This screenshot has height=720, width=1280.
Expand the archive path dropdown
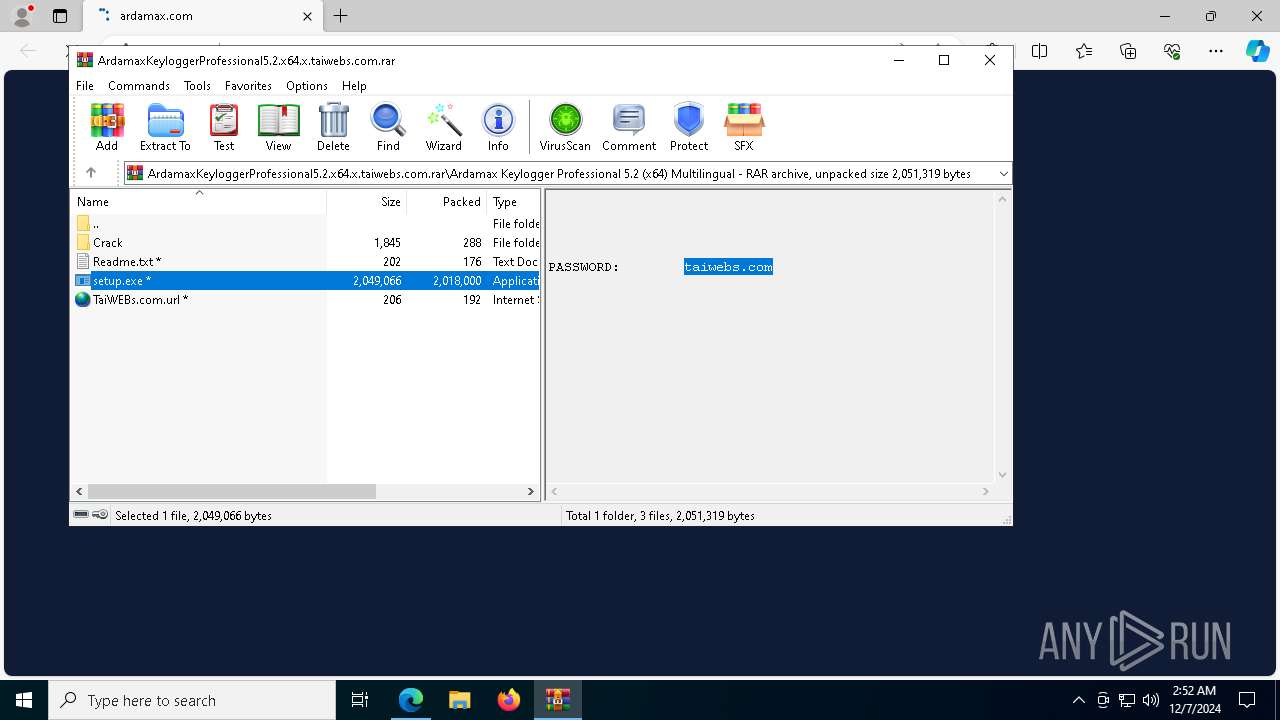point(1003,173)
